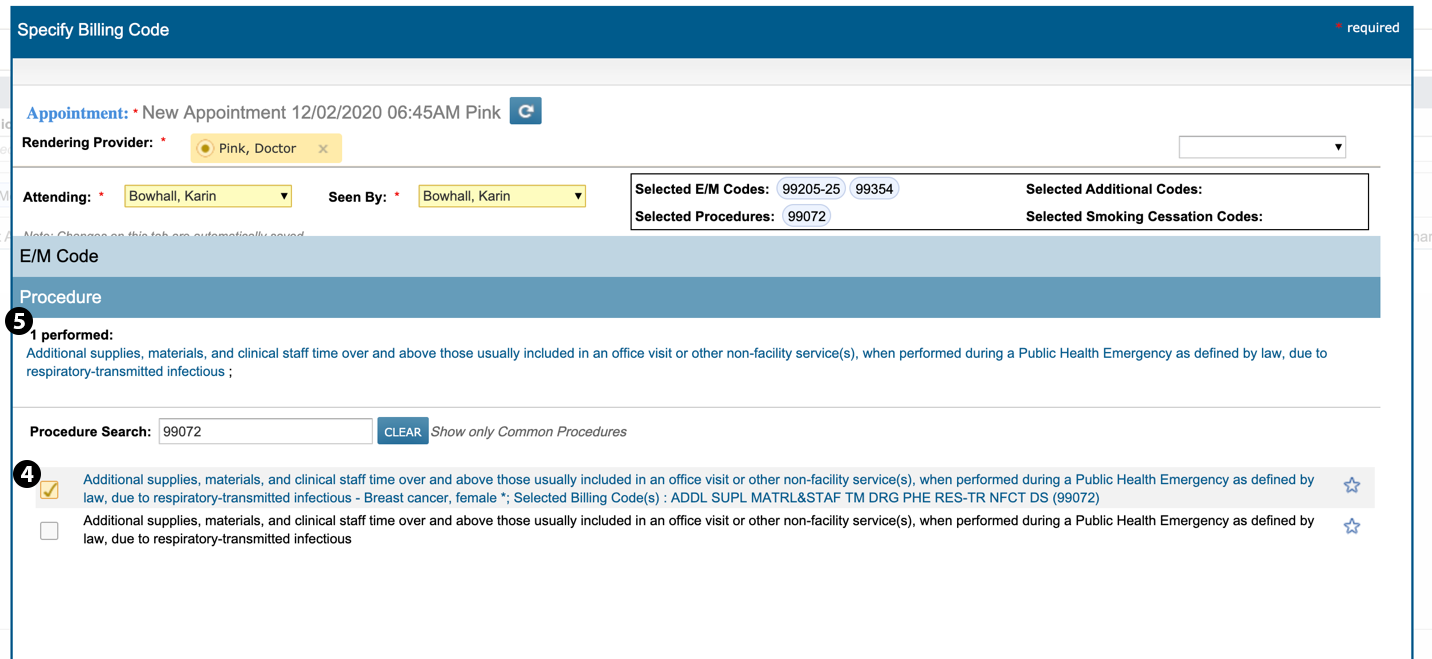Click the step 5 marker badge
The image size is (1432, 659).
(19, 321)
